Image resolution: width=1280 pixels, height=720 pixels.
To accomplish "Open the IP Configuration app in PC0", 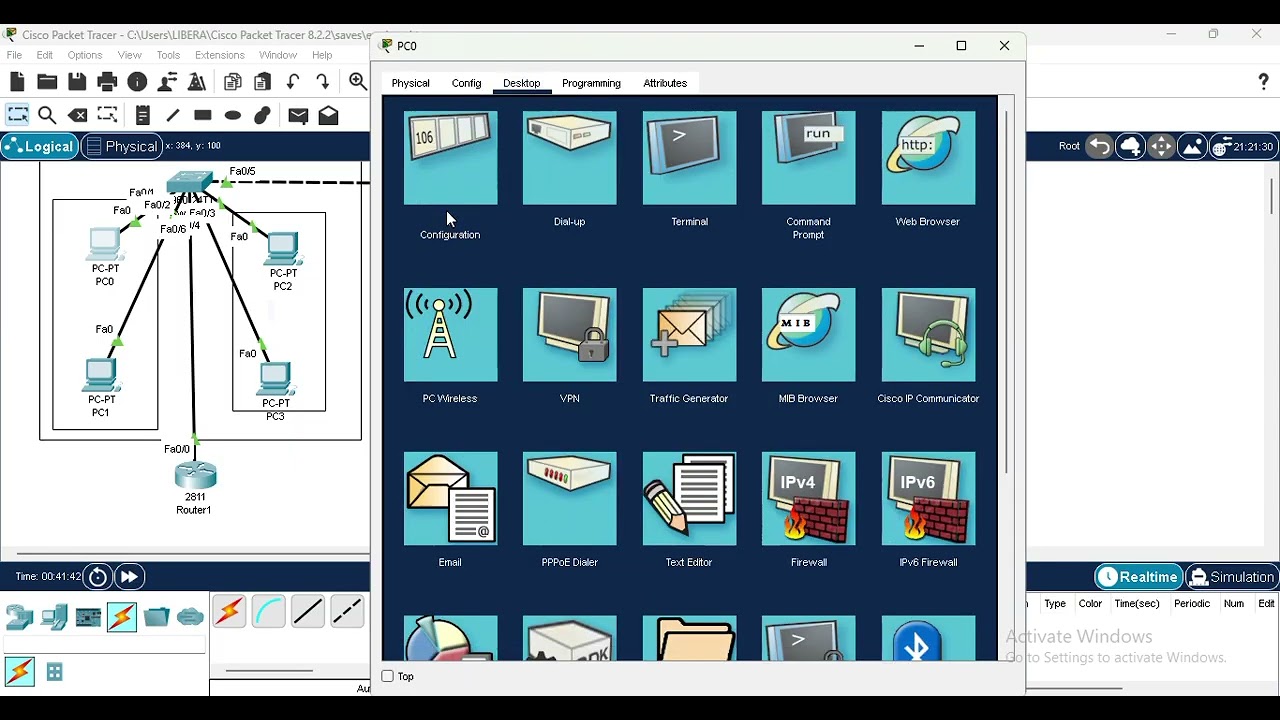I will 450,158.
